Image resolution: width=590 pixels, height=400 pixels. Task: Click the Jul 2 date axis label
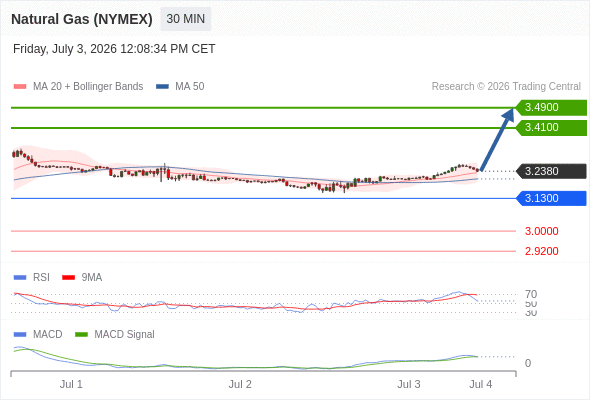pyautogui.click(x=240, y=384)
